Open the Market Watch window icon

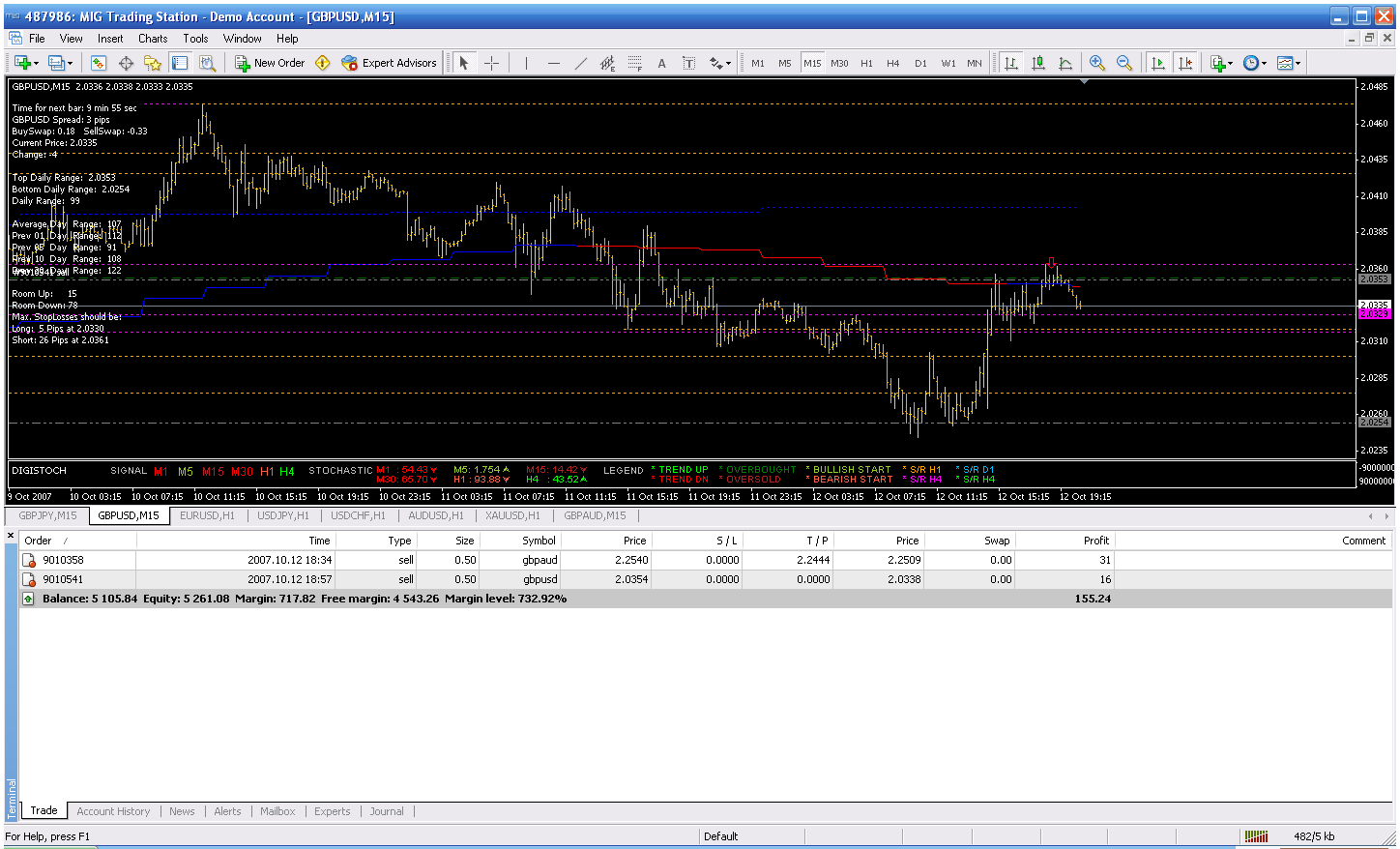point(99,63)
